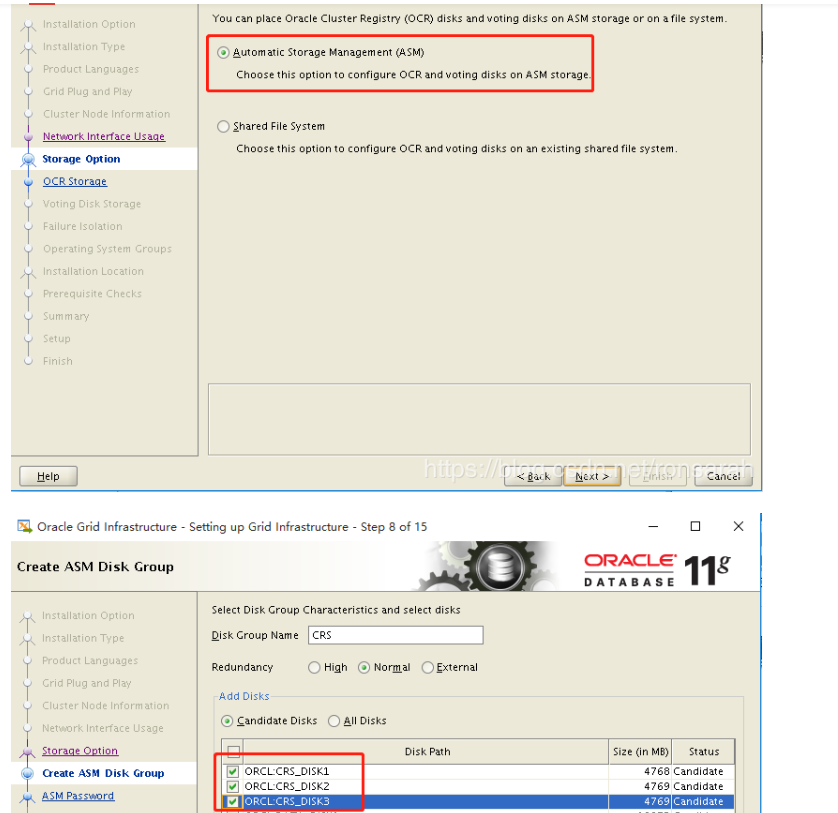The height and width of the screenshot is (813, 838).
Task: Click the ORCL:CRS_DISK2 path text
Action: [x=287, y=786]
